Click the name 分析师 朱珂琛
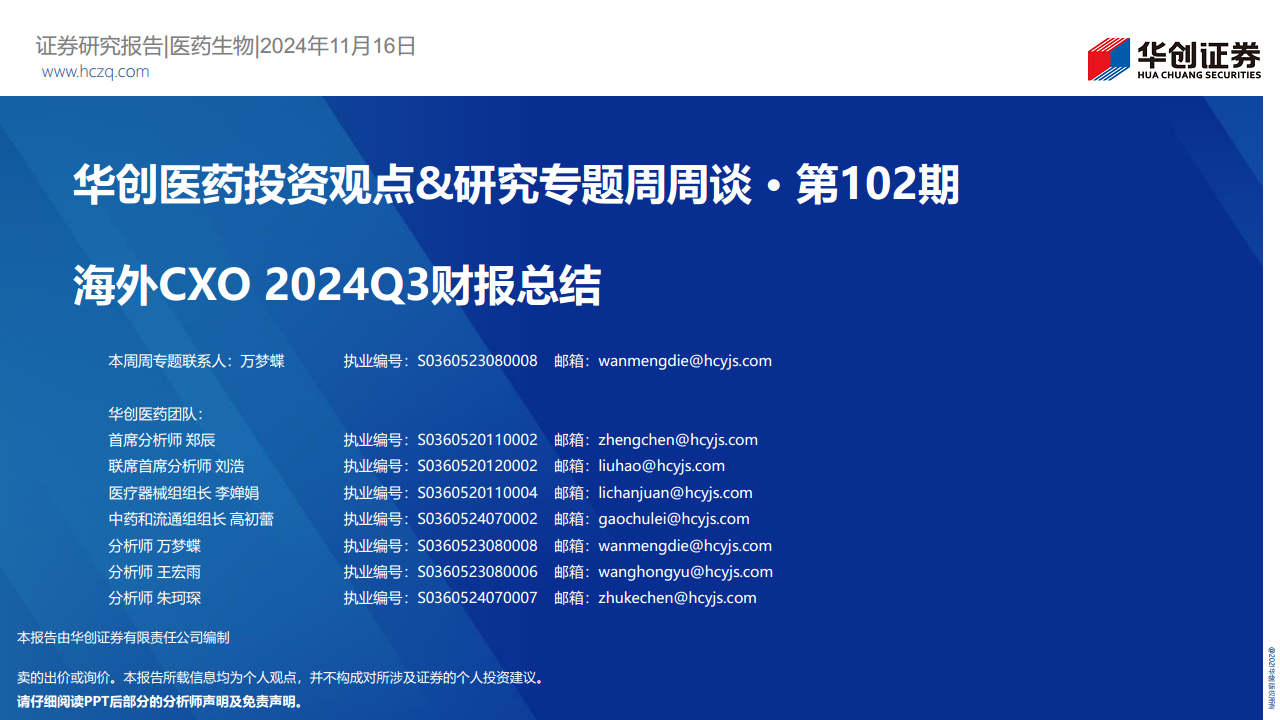This screenshot has height=720, width=1280. [x=155, y=598]
